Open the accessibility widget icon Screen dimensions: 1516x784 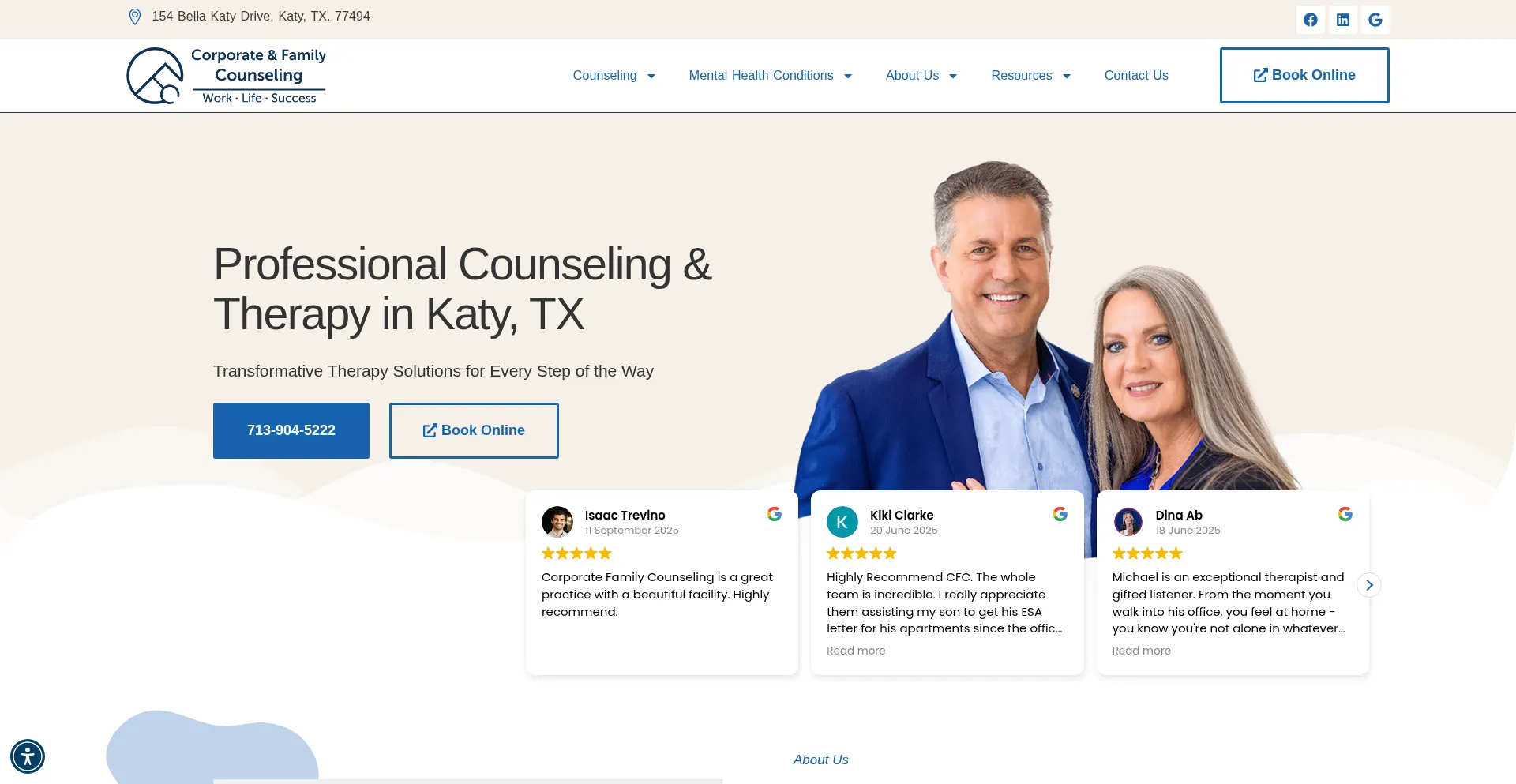28,756
